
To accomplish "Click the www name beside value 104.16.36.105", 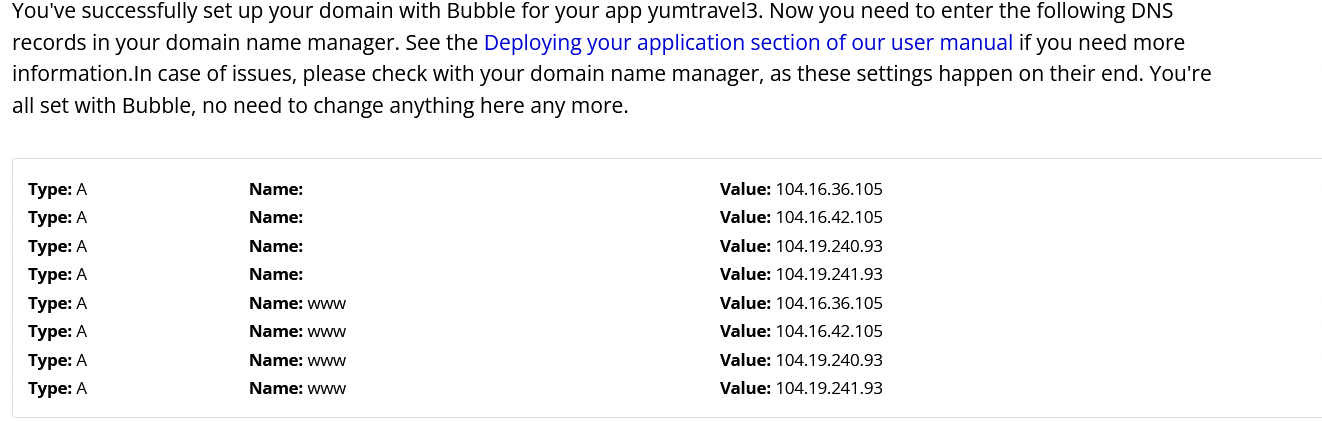I will 326,303.
